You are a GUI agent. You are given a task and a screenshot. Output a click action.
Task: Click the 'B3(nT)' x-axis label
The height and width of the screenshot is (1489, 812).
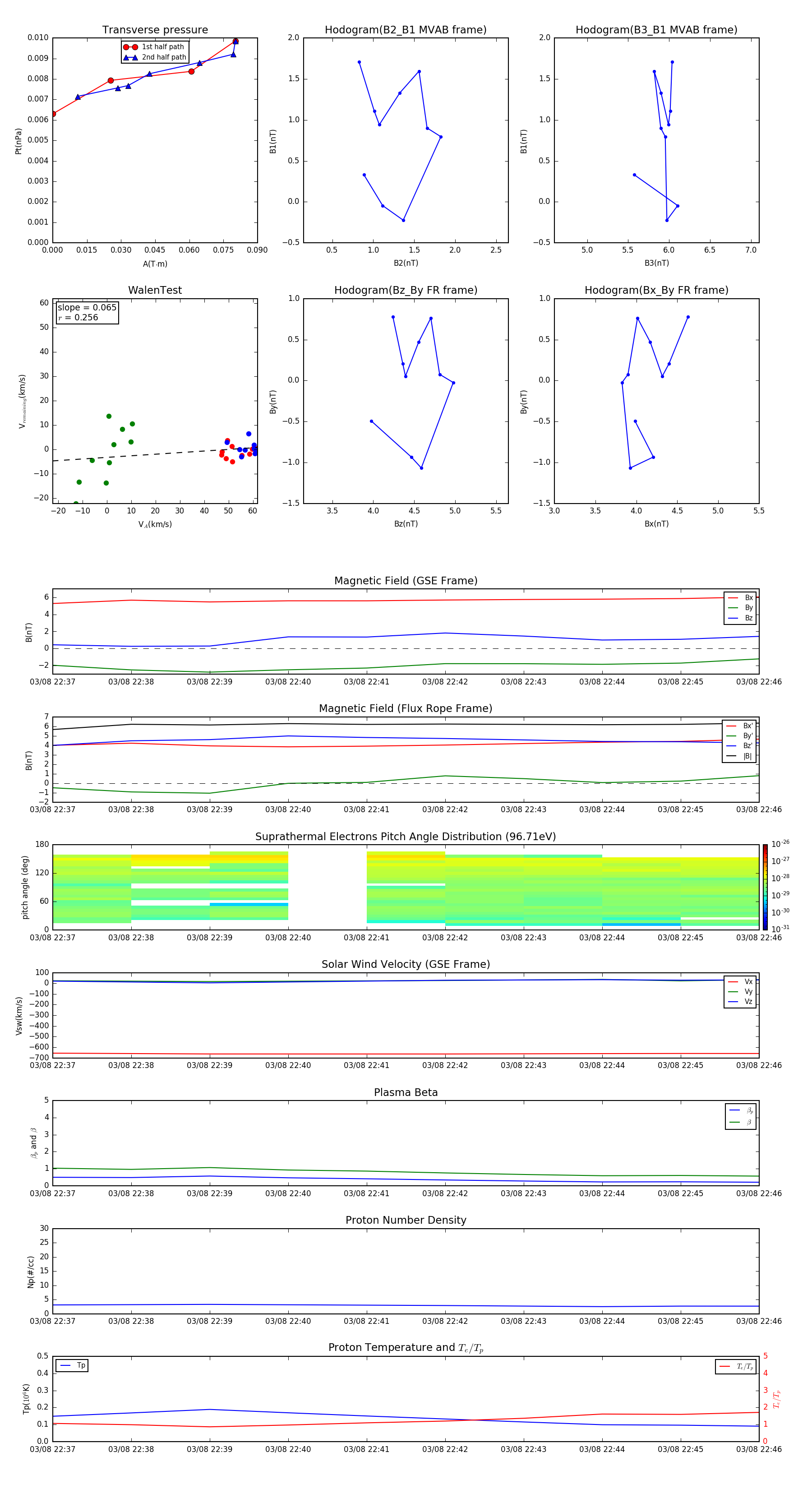pos(656,263)
